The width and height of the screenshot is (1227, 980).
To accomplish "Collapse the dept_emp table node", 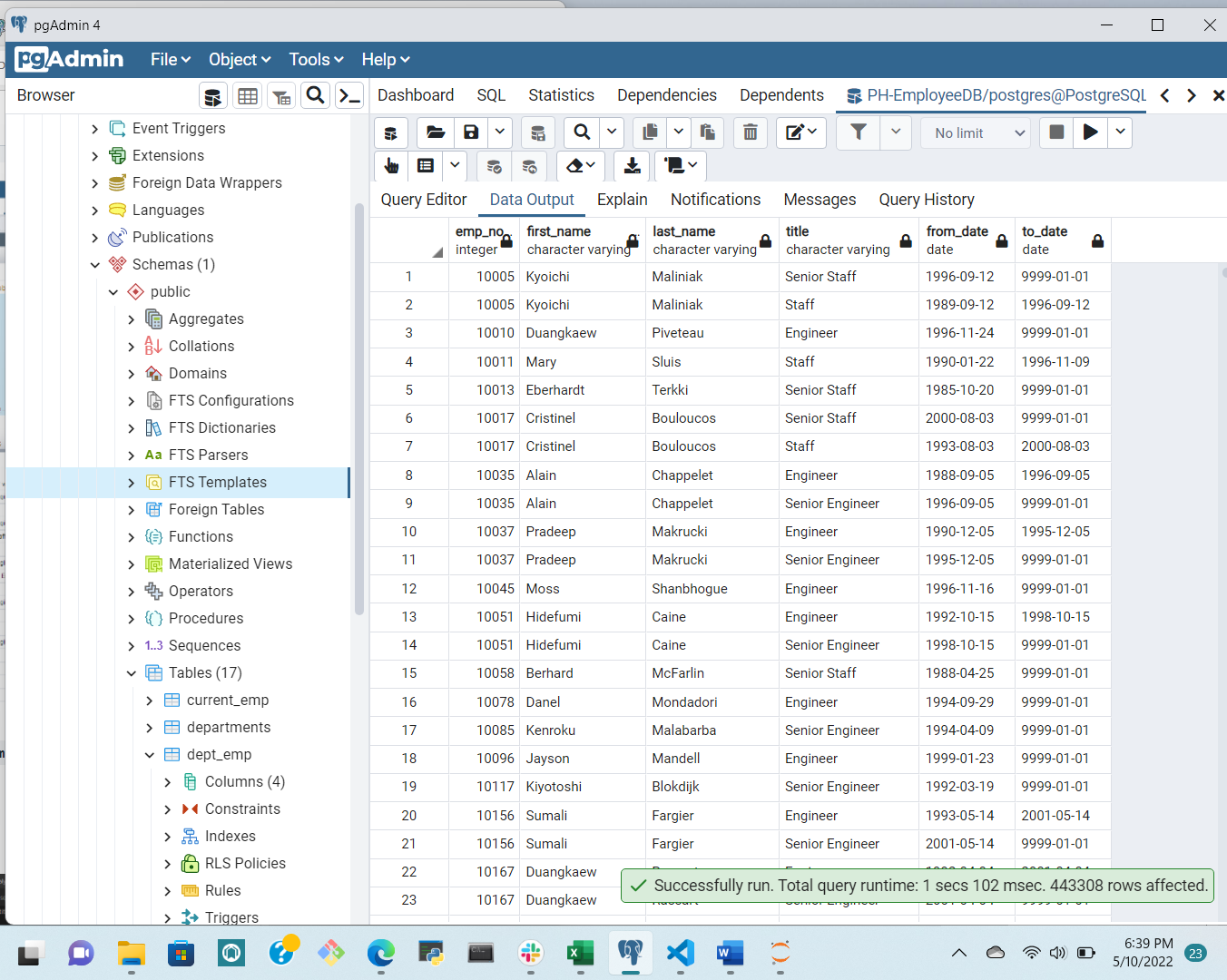I will (150, 755).
